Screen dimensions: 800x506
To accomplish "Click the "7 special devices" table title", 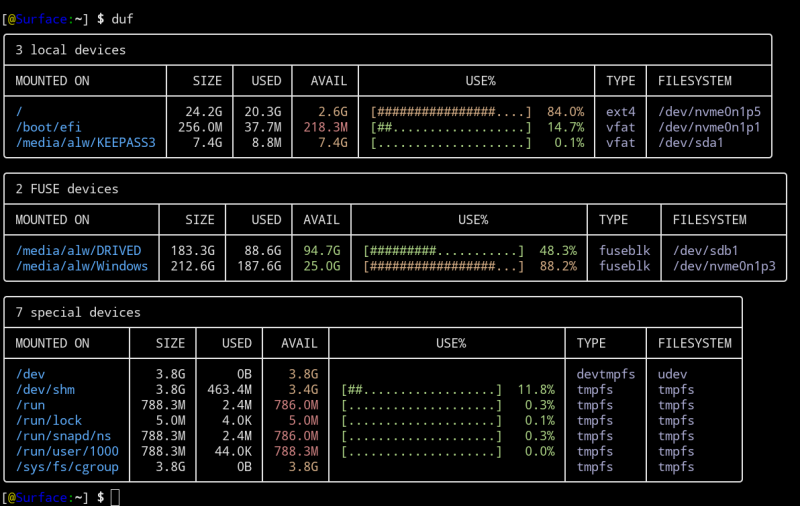I will [x=78, y=312].
